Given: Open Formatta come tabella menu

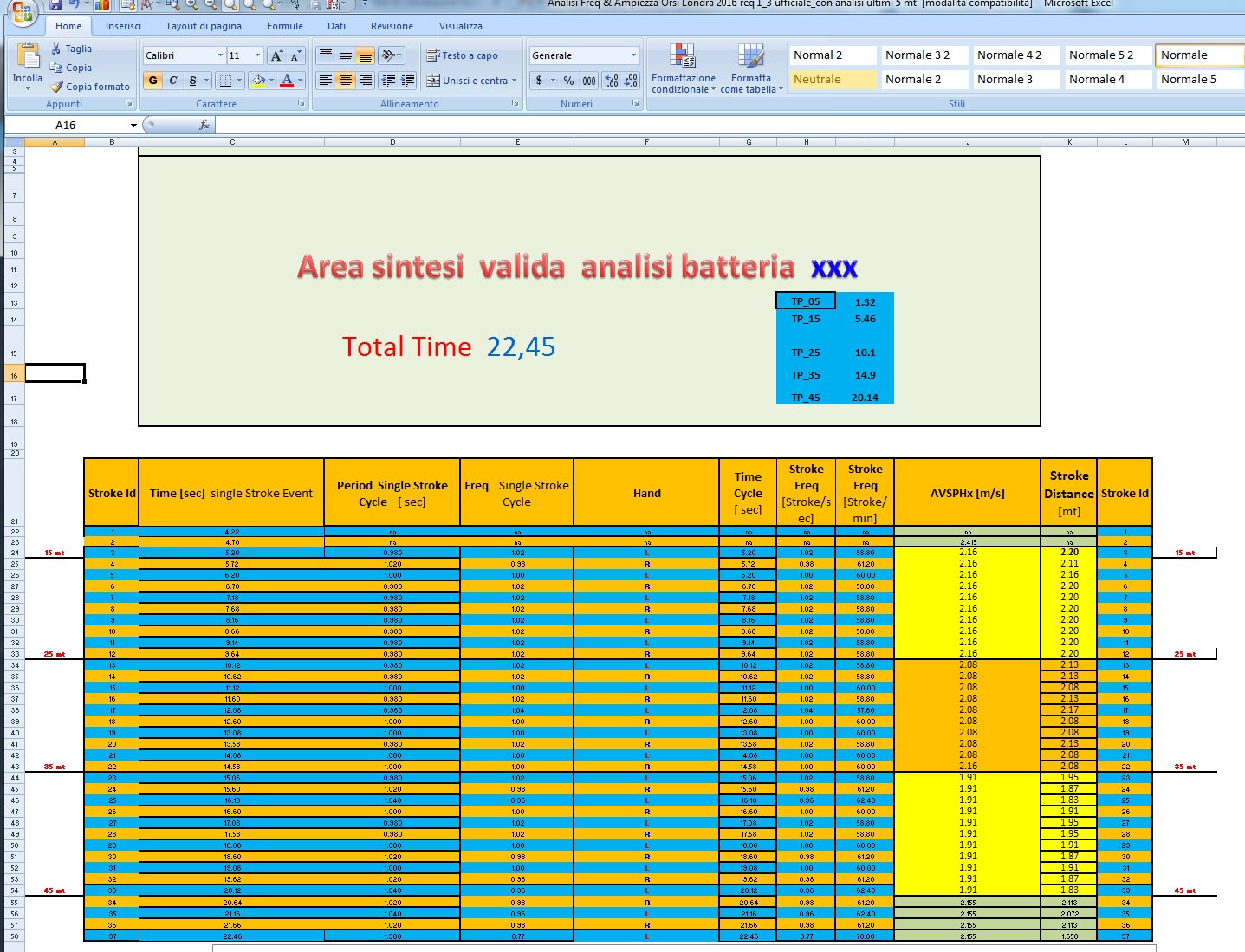Looking at the screenshot, I should [x=751, y=68].
